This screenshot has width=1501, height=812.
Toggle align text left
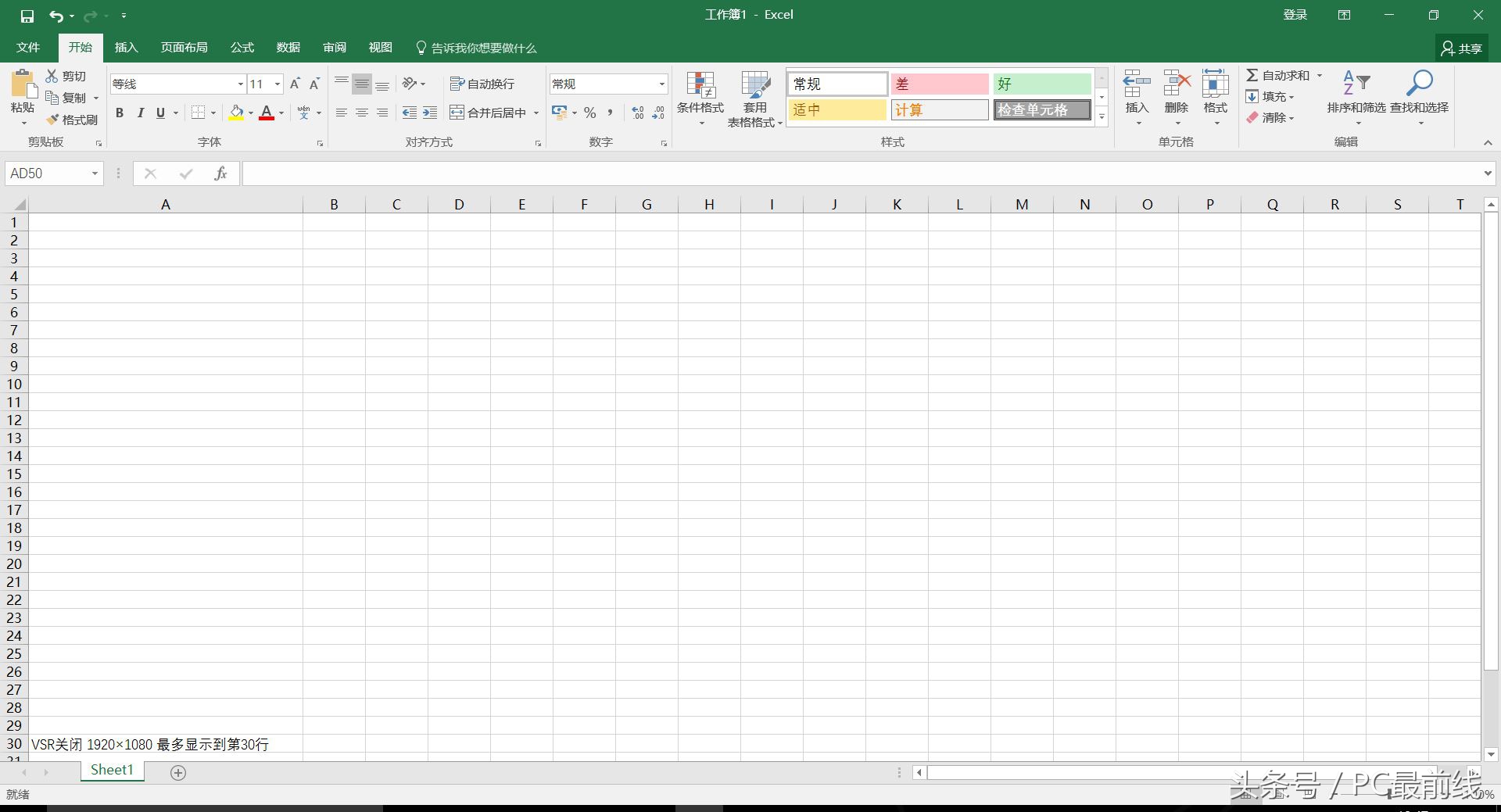click(x=342, y=113)
